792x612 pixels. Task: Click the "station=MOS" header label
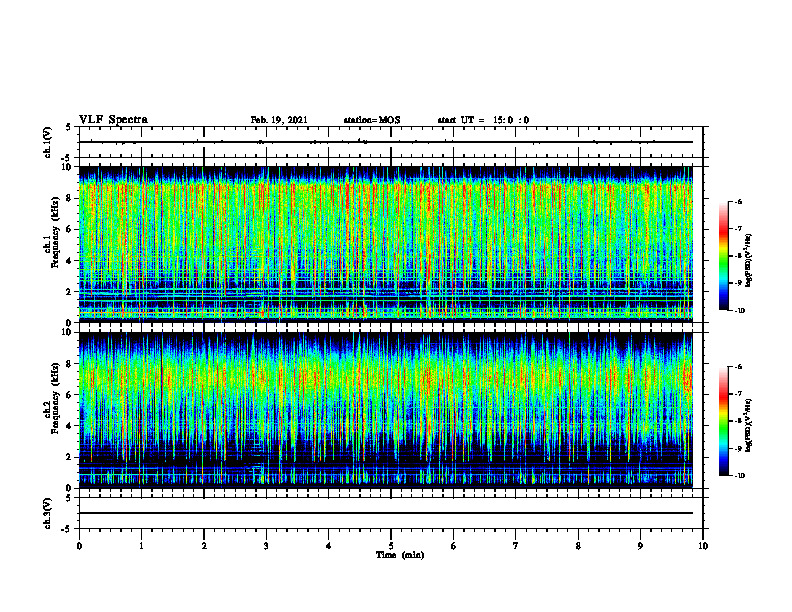[372, 120]
